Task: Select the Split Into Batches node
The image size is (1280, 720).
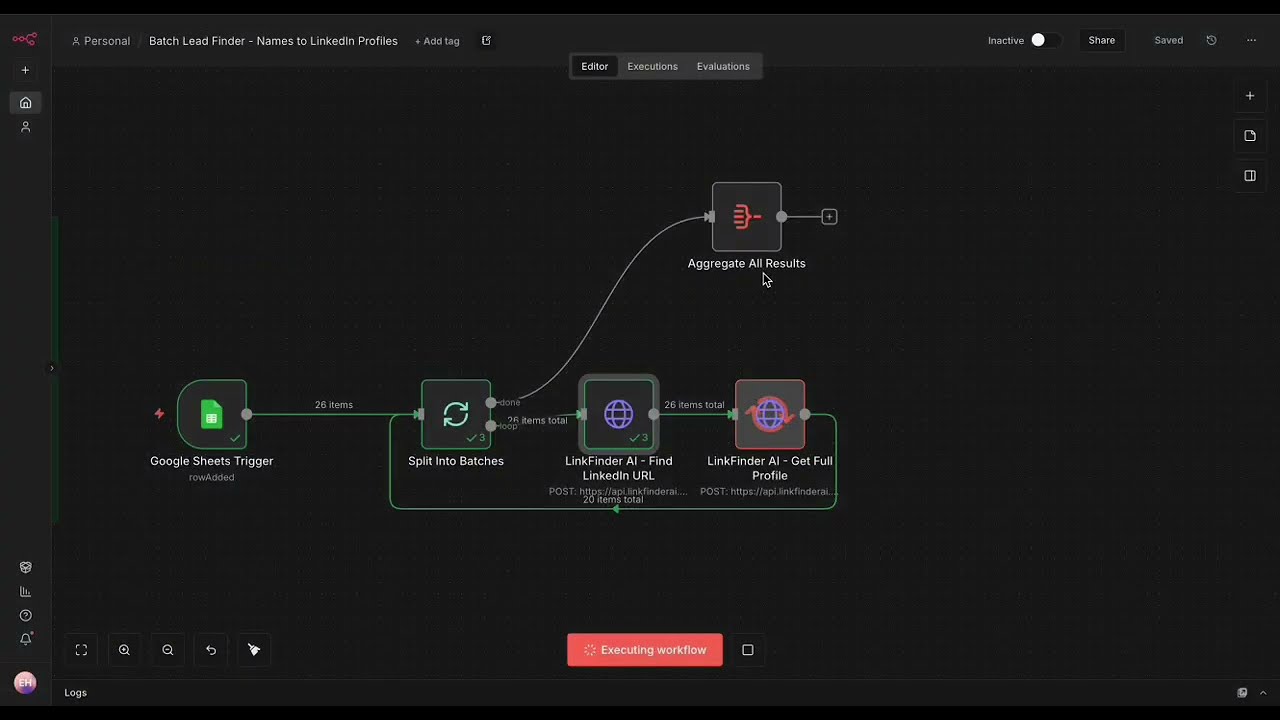Action: [x=456, y=414]
